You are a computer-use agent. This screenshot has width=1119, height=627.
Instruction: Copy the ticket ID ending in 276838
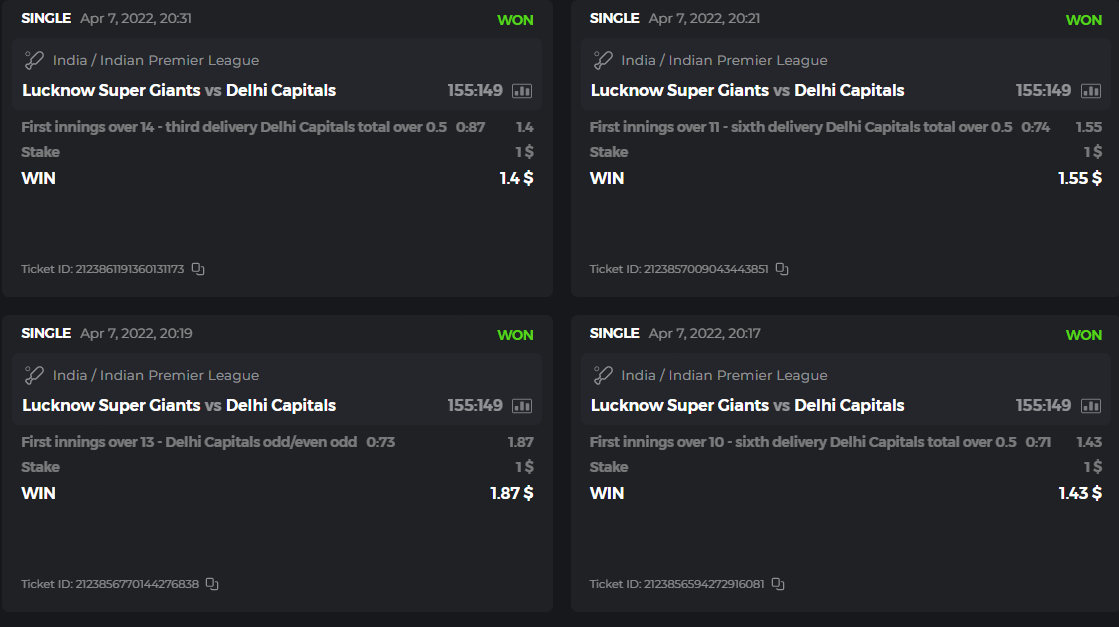coord(212,584)
